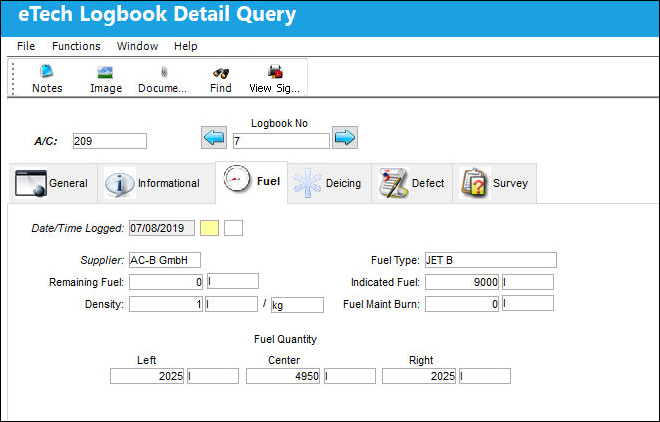Click the General tab window icon

coord(31,183)
